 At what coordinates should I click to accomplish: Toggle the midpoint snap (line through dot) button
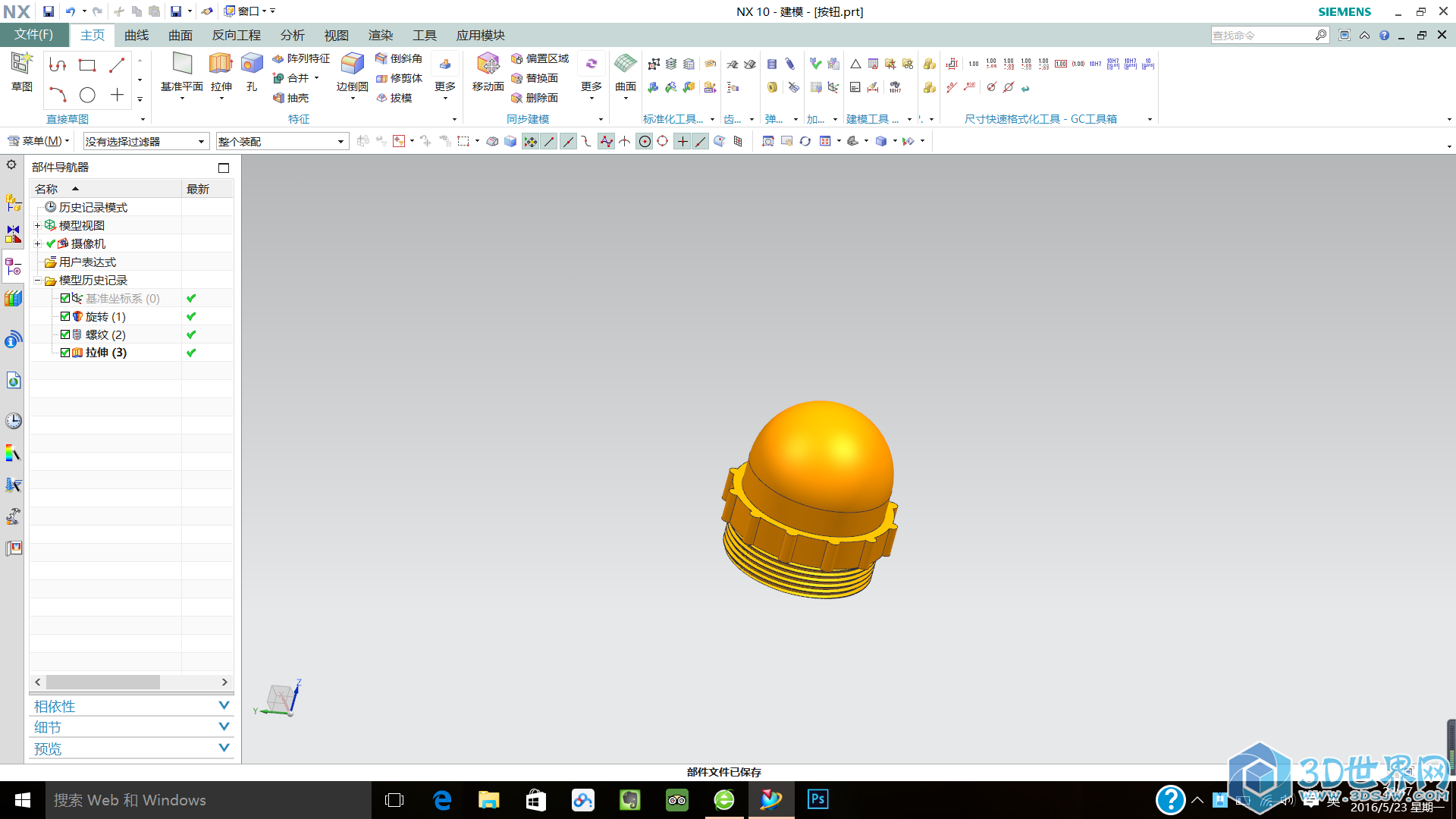point(568,141)
